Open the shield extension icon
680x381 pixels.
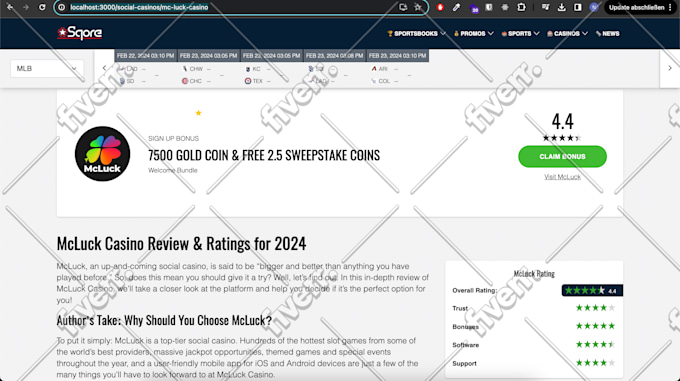tap(489, 7)
